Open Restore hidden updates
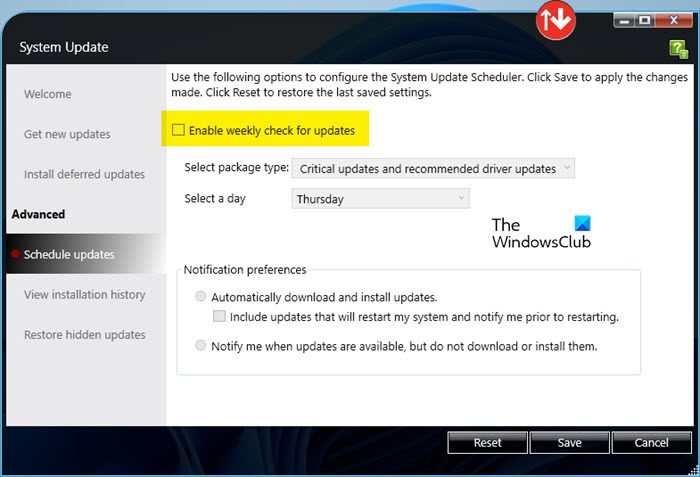Viewport: 700px width, 477px height. coord(85,335)
